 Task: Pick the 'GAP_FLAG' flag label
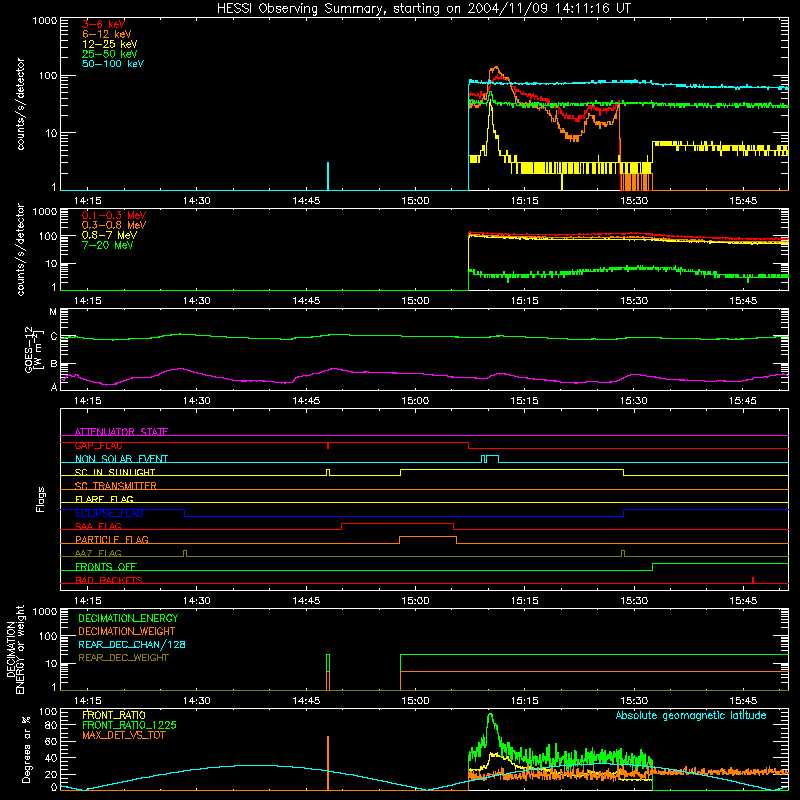pyautogui.click(x=98, y=445)
